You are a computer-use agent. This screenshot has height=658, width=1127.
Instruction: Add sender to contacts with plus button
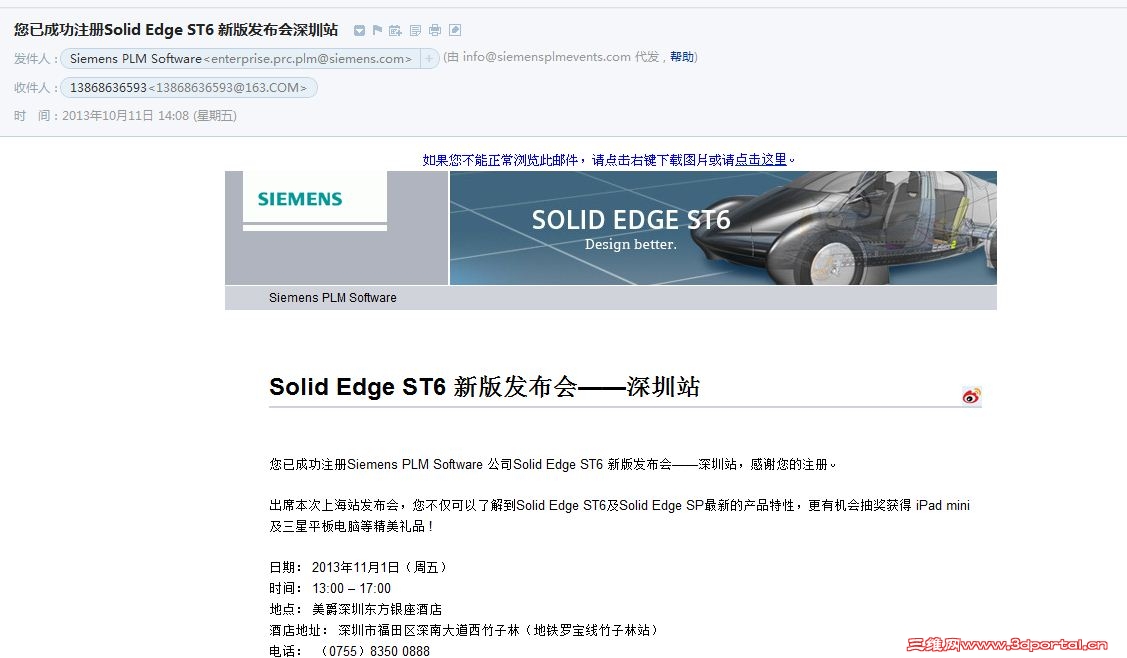(429, 58)
